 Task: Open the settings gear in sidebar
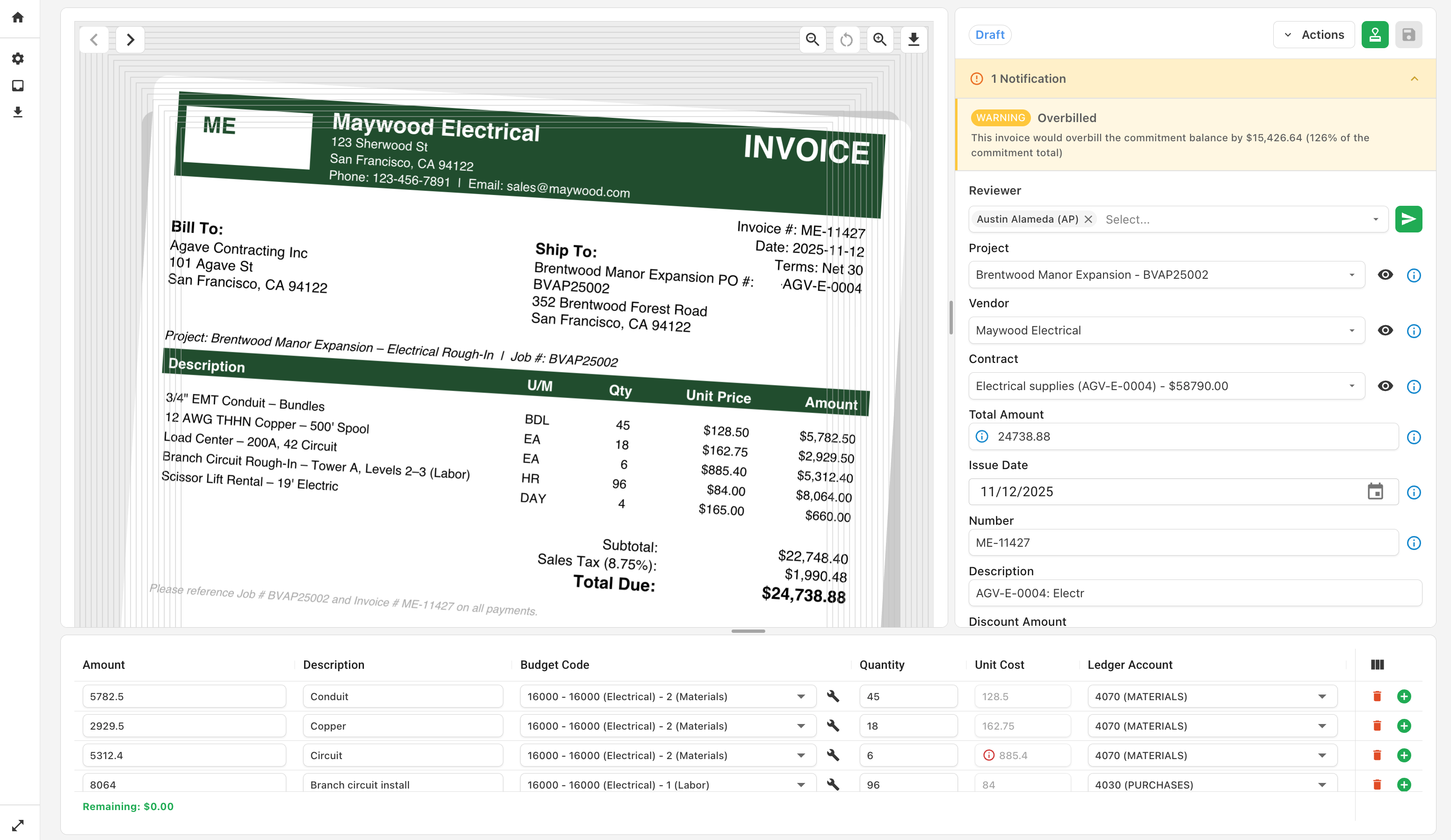point(18,58)
